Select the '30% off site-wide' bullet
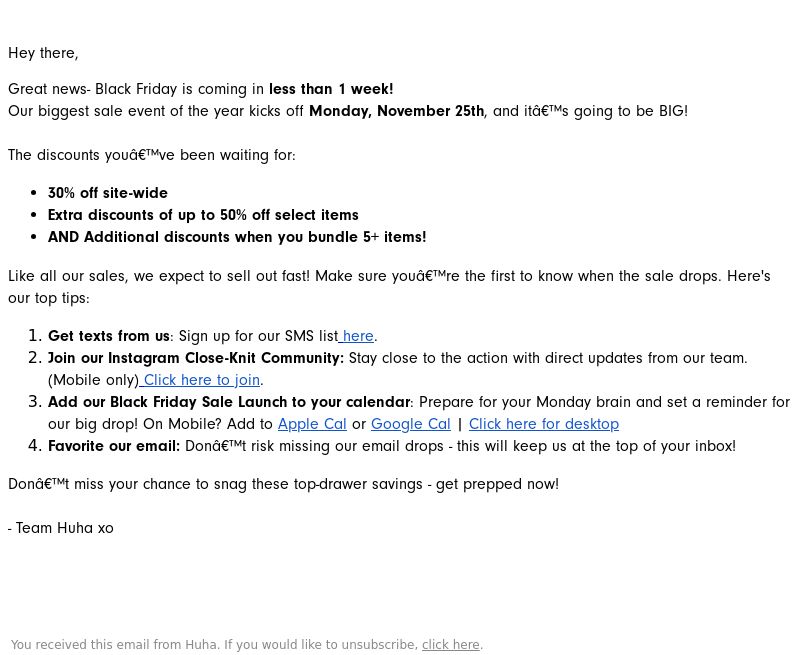Viewport: 800px width, 655px height. click(108, 193)
